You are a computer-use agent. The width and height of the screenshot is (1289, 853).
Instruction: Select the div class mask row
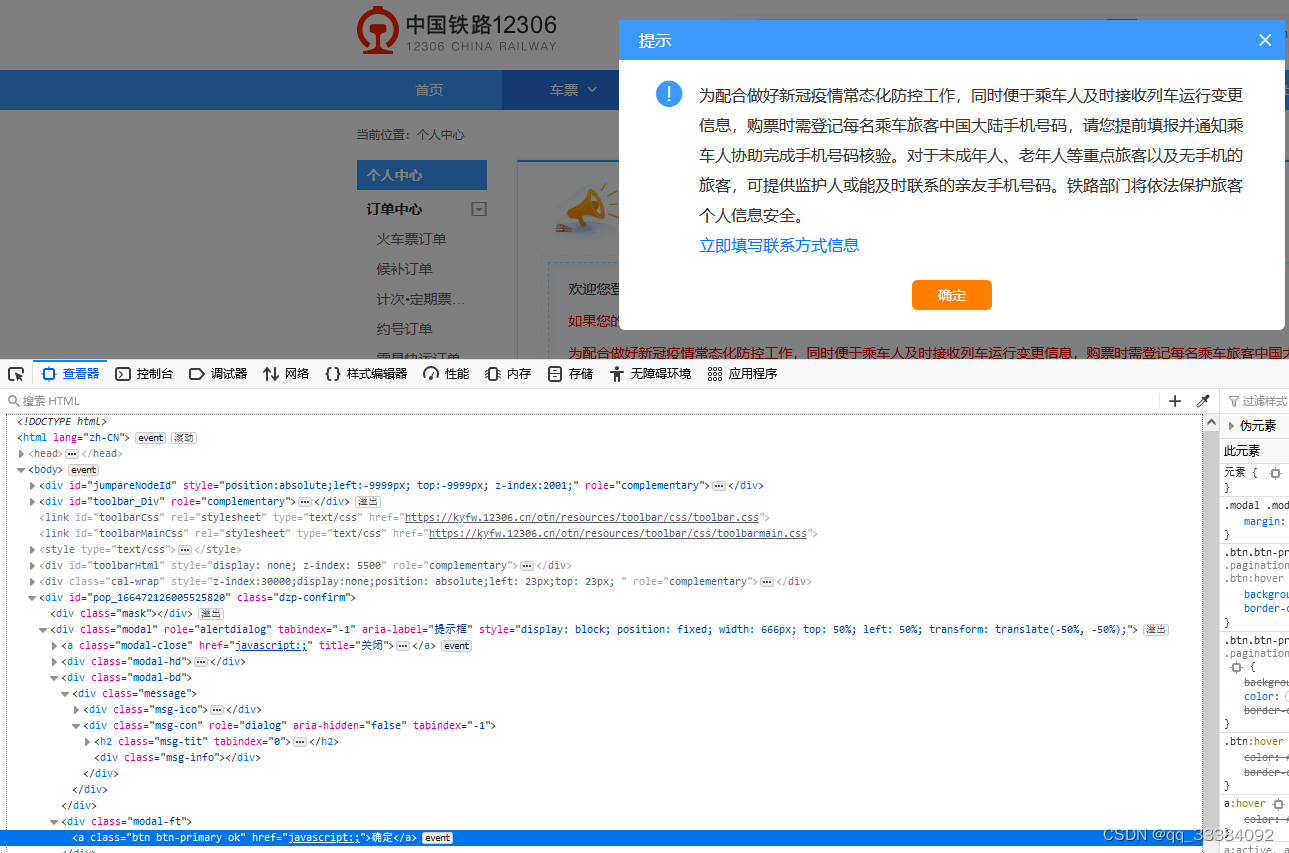[603, 614]
